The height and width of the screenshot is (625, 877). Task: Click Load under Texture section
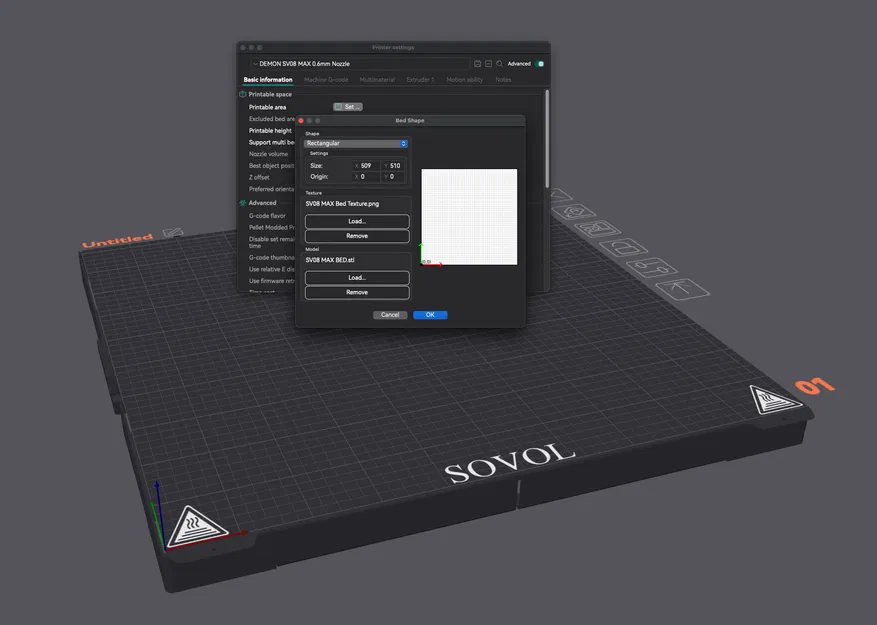click(357, 222)
